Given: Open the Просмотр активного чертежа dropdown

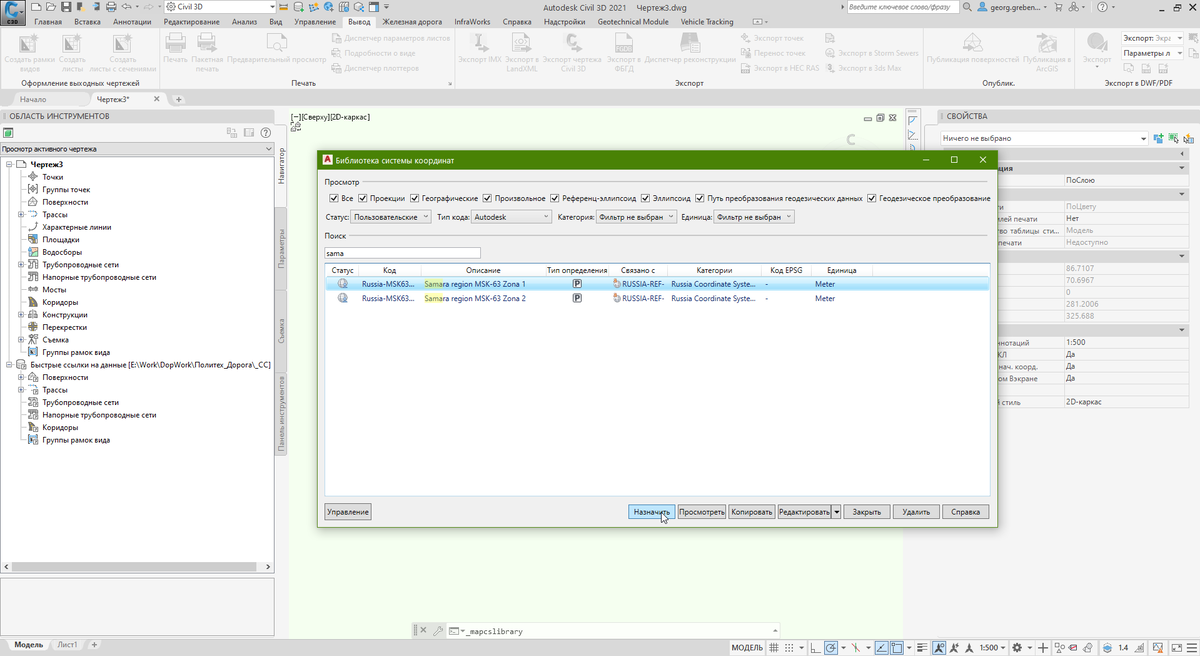Looking at the screenshot, I should (x=137, y=149).
